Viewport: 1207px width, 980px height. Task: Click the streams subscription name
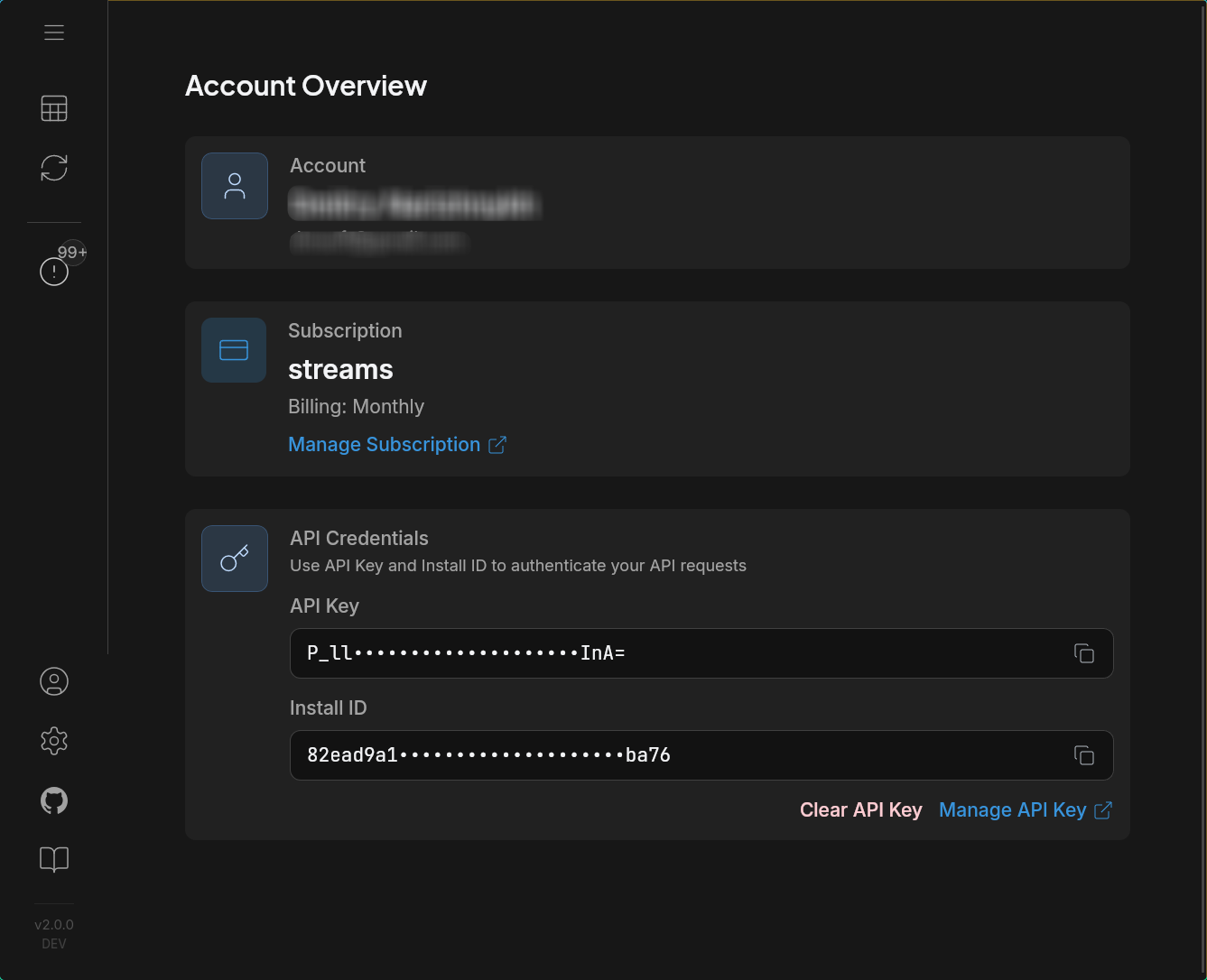[x=340, y=369]
